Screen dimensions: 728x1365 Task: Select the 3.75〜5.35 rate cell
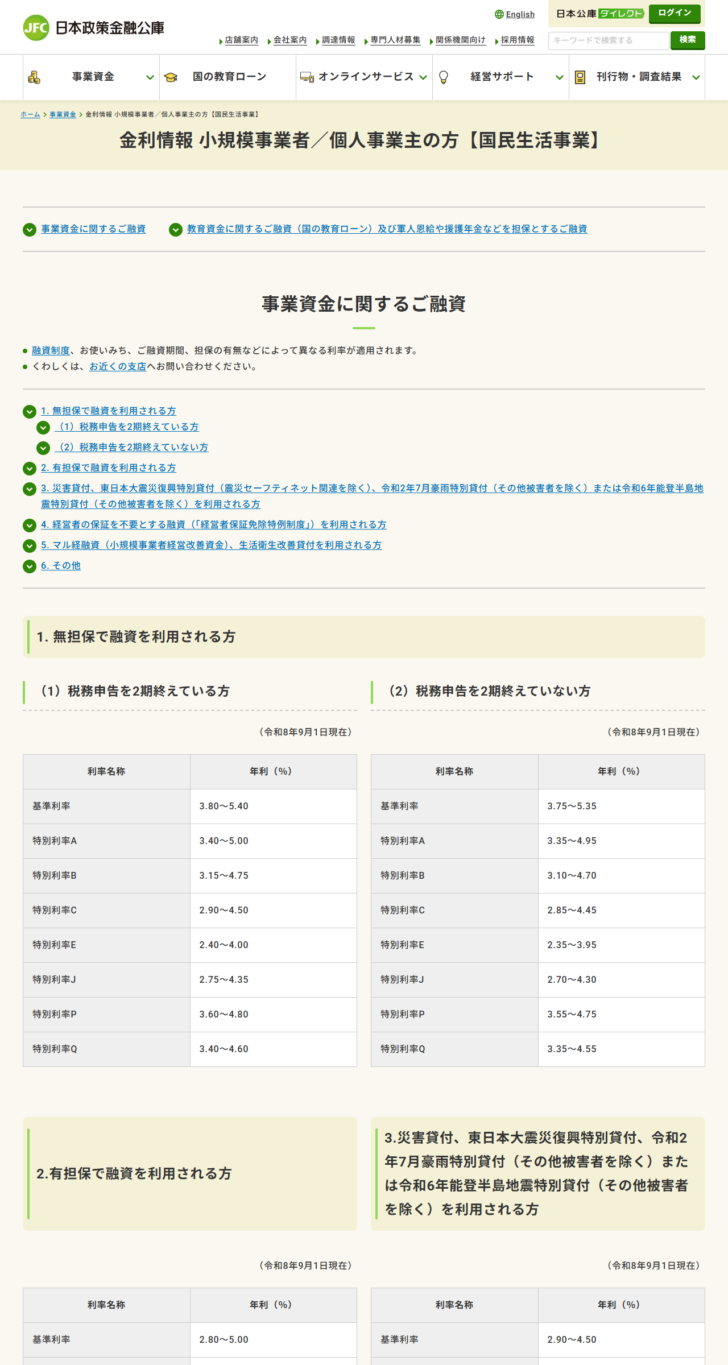tap(621, 806)
